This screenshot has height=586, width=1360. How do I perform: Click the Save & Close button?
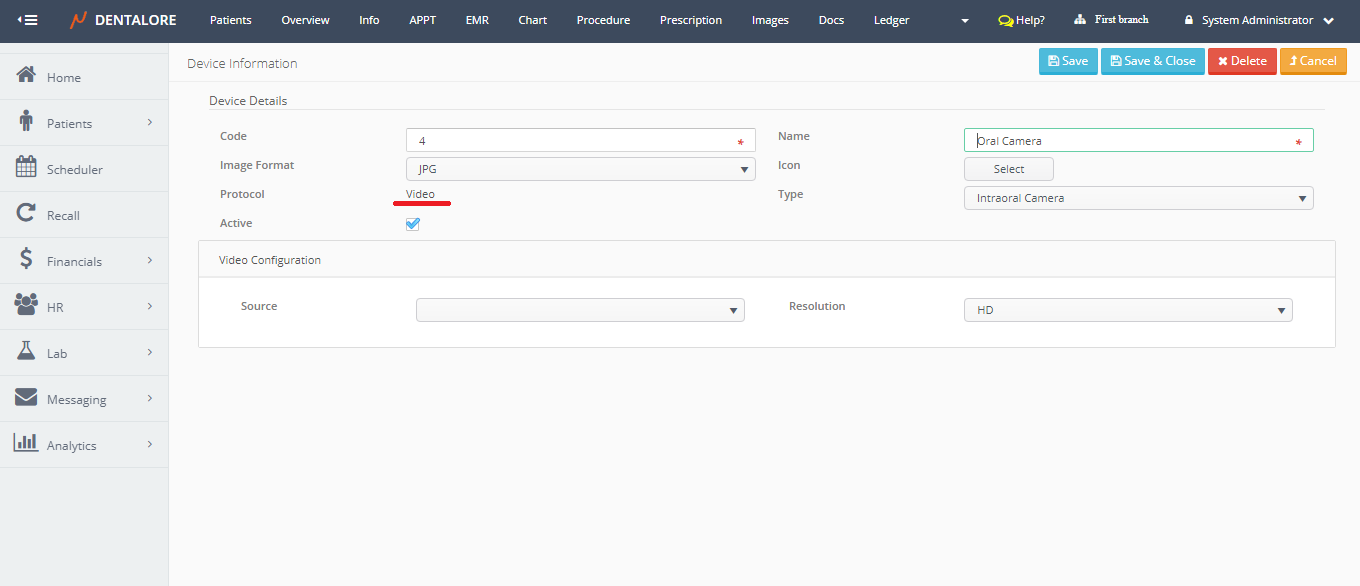click(1152, 61)
